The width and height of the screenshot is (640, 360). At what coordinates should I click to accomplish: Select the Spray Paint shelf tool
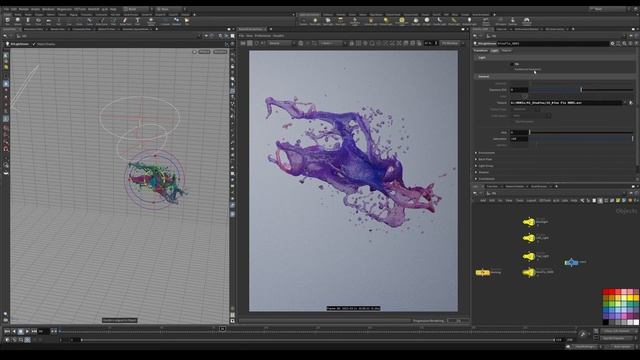coord(125,21)
